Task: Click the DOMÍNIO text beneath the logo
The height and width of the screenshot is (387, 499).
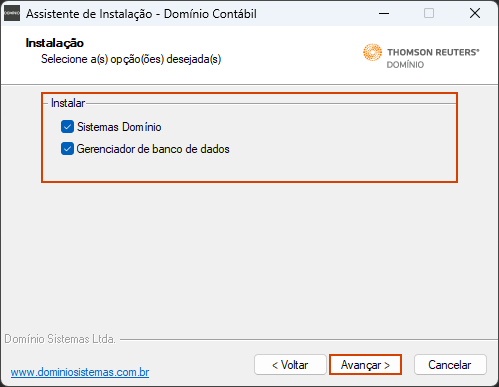Action: pyautogui.click(x=405, y=64)
